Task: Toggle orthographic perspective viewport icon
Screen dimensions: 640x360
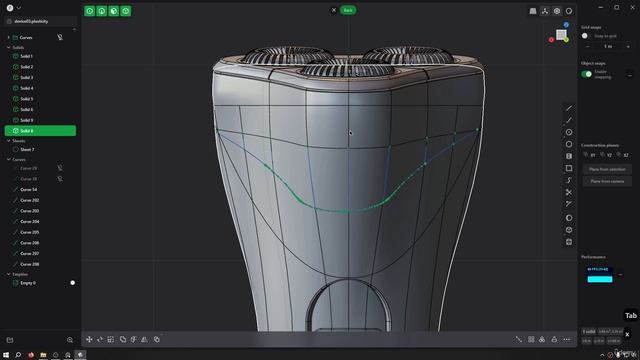Action: coord(533,11)
